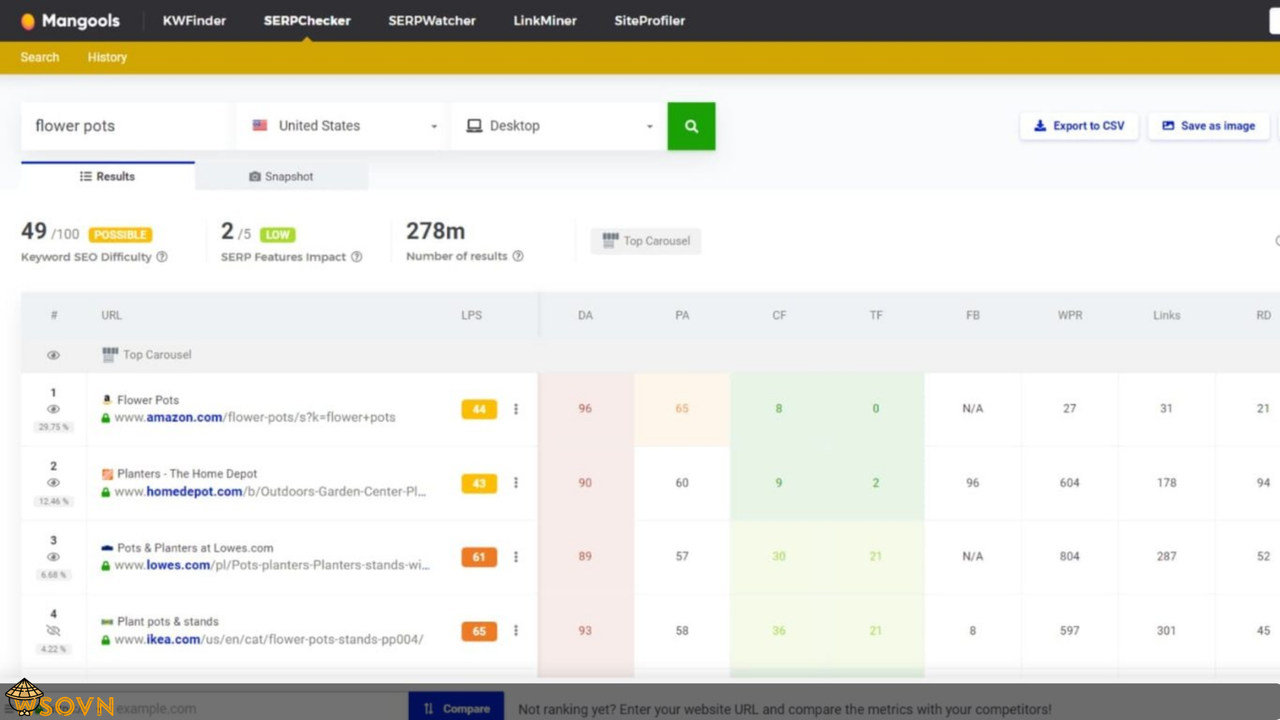Click green padlock on ikea.com URL
The image size is (1280, 720).
pos(106,640)
